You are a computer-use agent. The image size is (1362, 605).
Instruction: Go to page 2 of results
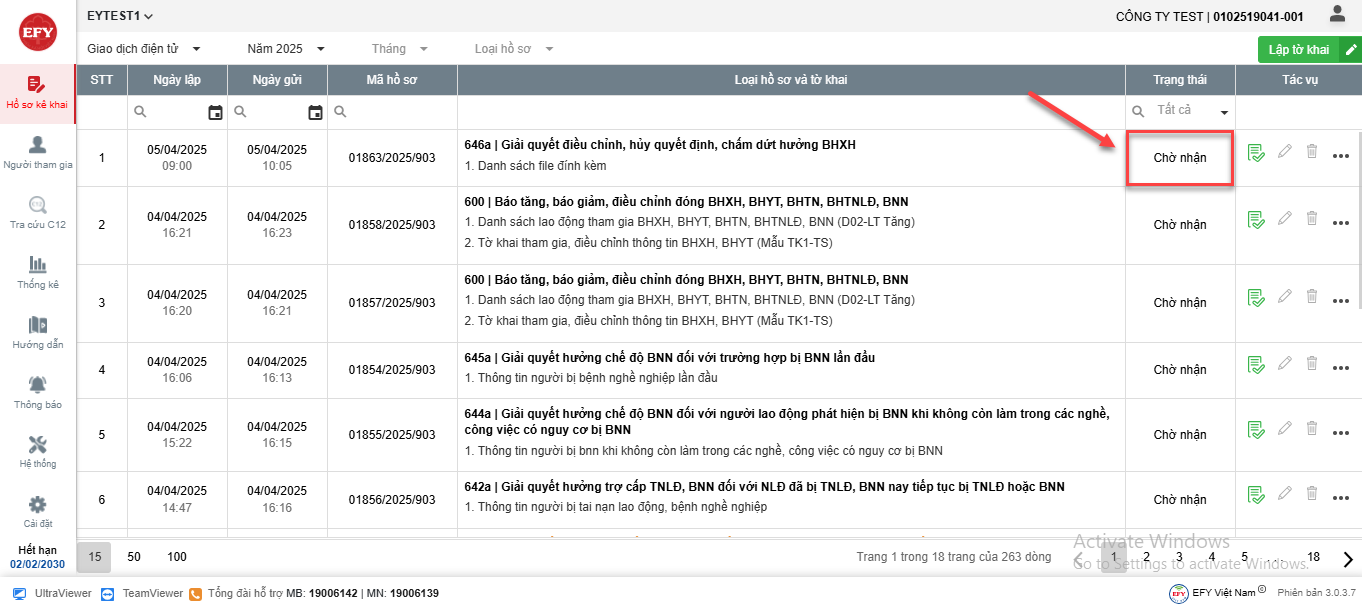pos(1146,557)
